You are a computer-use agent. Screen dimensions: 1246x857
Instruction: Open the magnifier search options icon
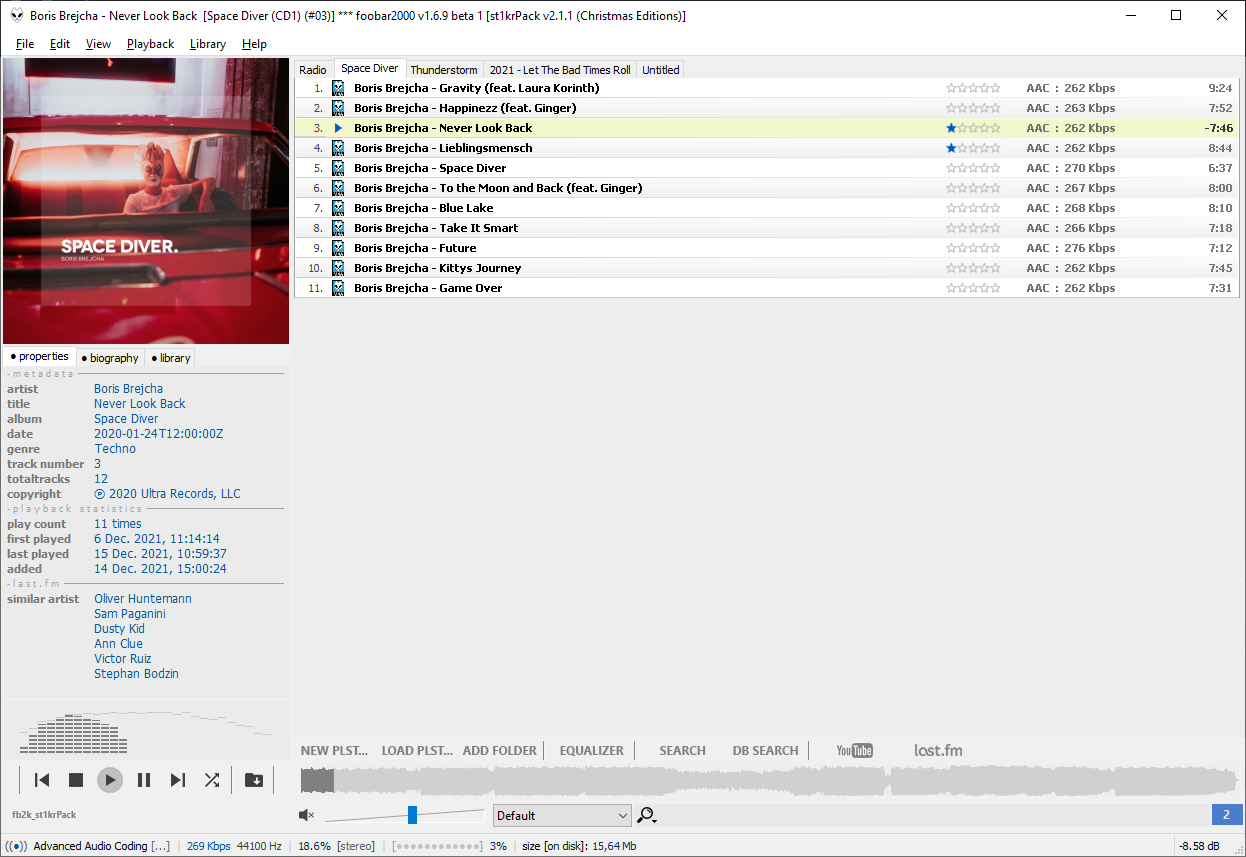coord(647,815)
